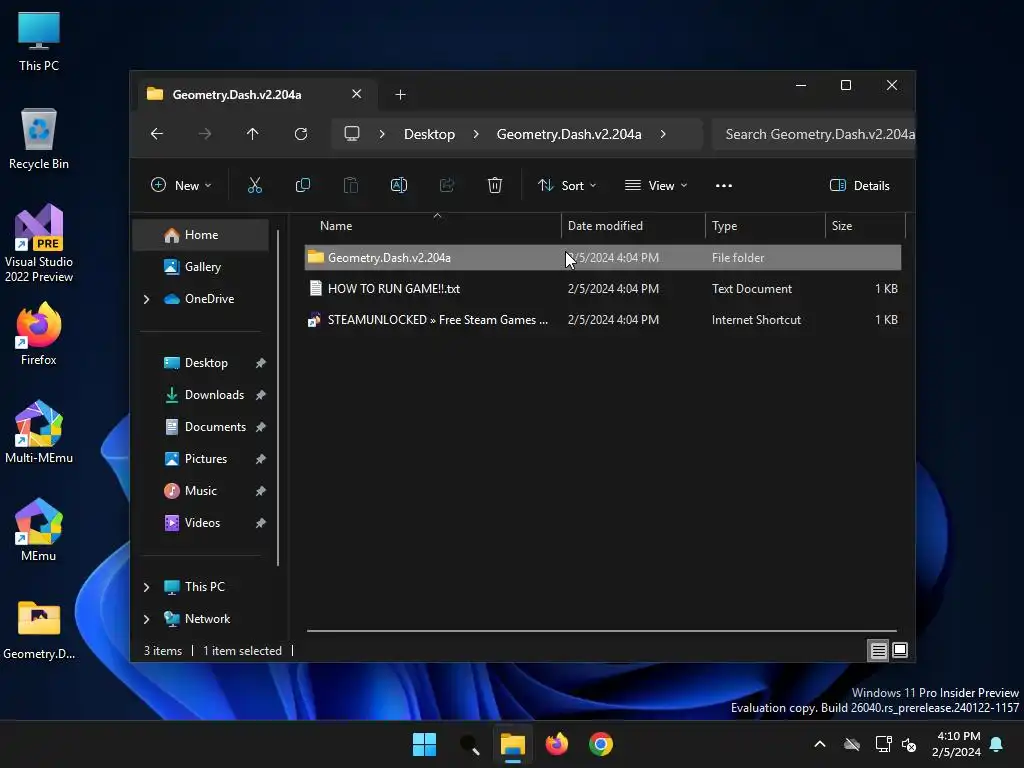The image size is (1024, 768).
Task: Open Chrome from taskbar
Action: (601, 744)
